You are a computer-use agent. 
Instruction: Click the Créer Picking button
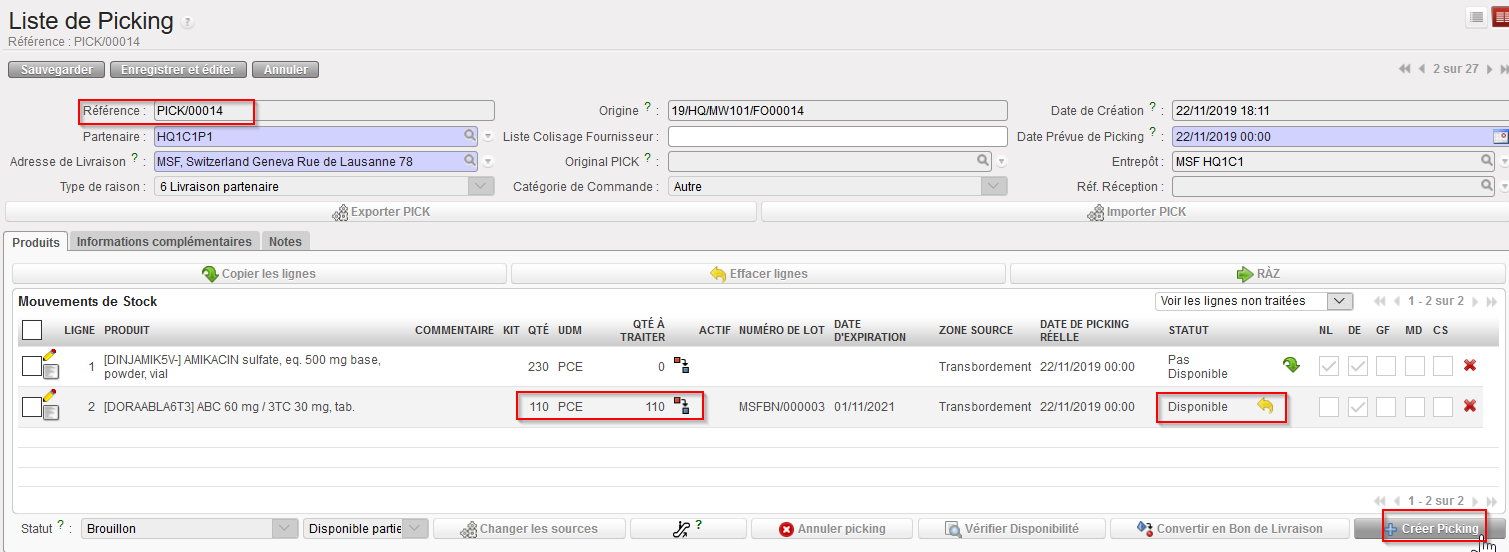coord(1430,528)
